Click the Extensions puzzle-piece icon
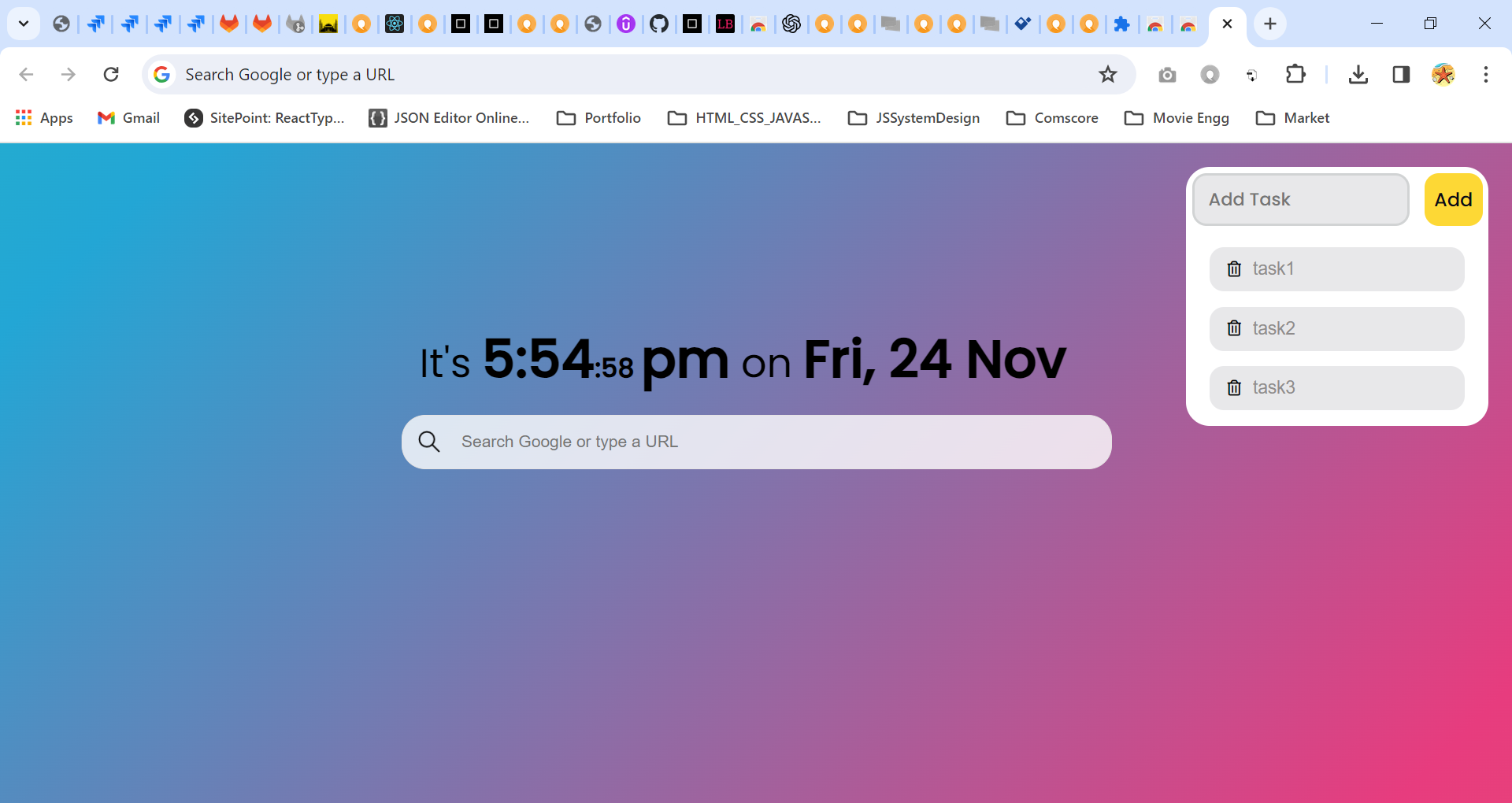1512x803 pixels. point(1295,74)
